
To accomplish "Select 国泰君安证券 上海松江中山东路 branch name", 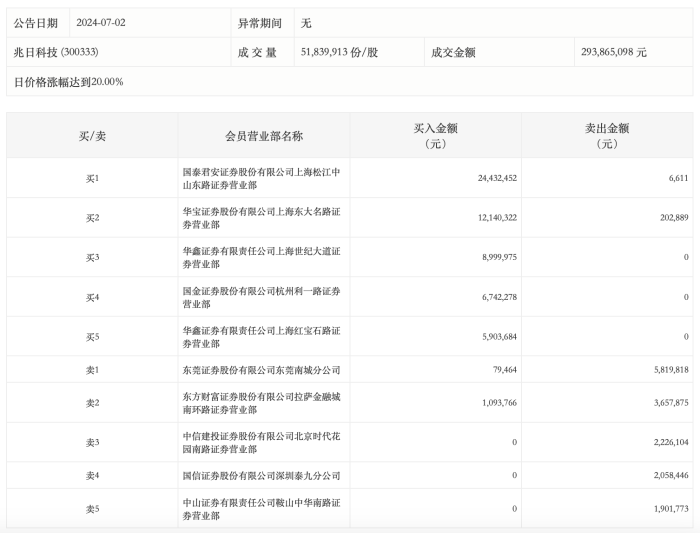I will point(261,178).
